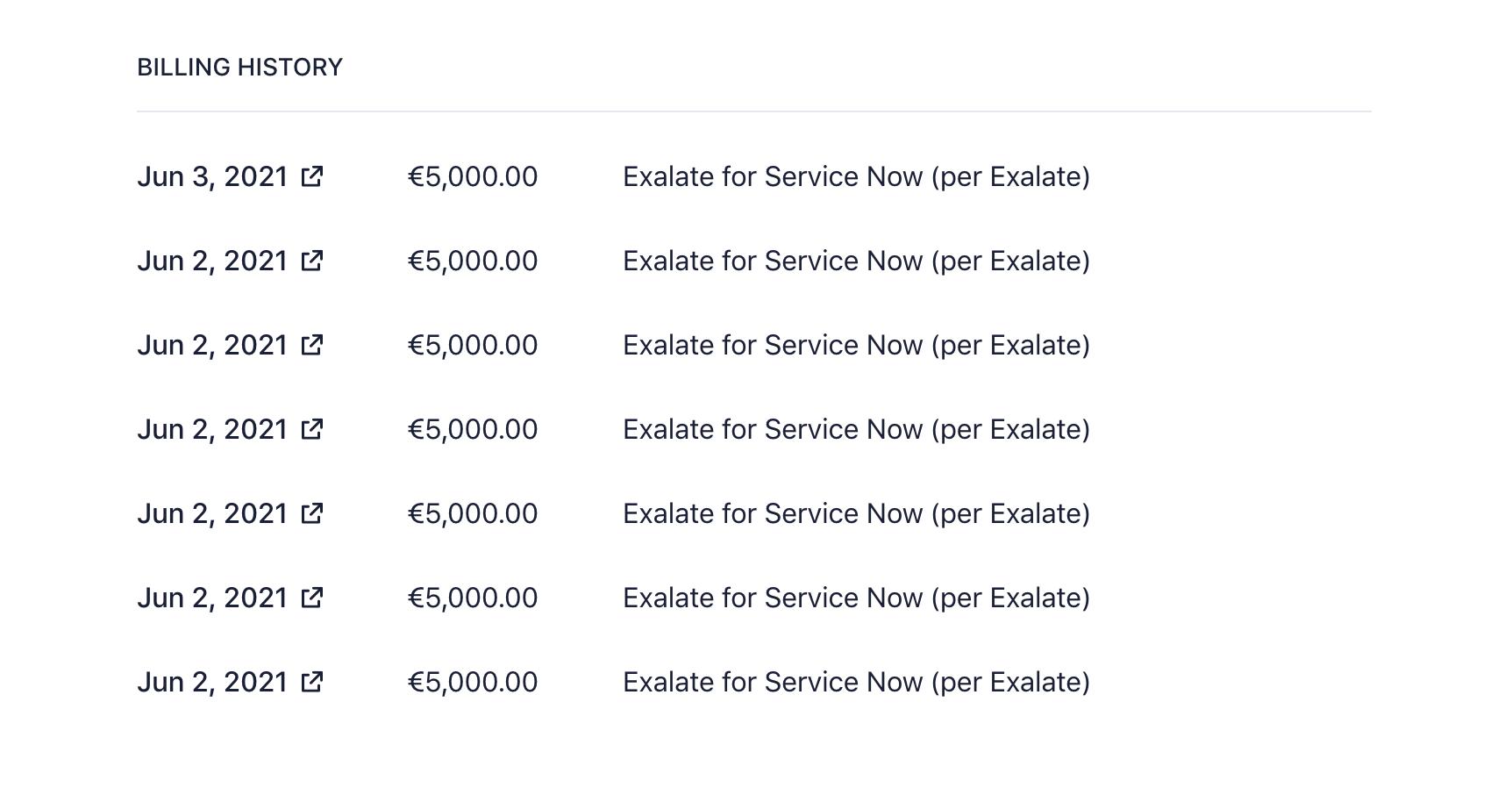Open the external link icon beside Jun 3, 2021

coord(312,176)
